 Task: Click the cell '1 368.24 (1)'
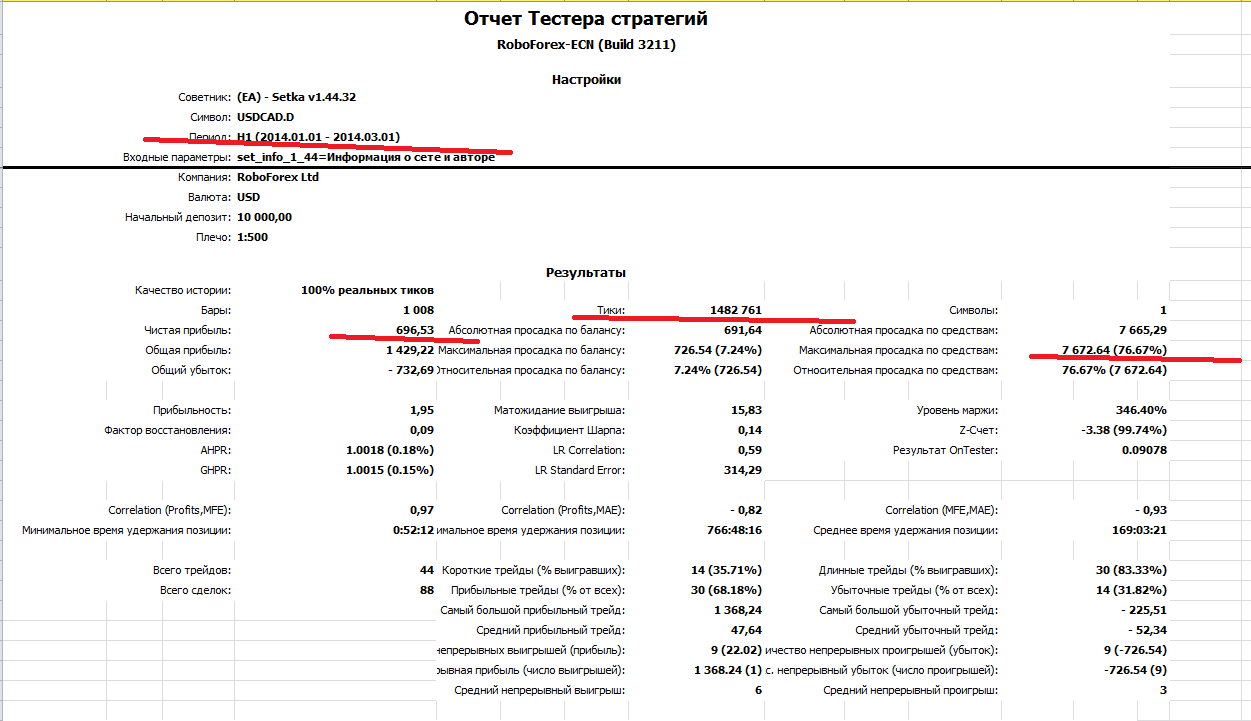[x=728, y=670]
